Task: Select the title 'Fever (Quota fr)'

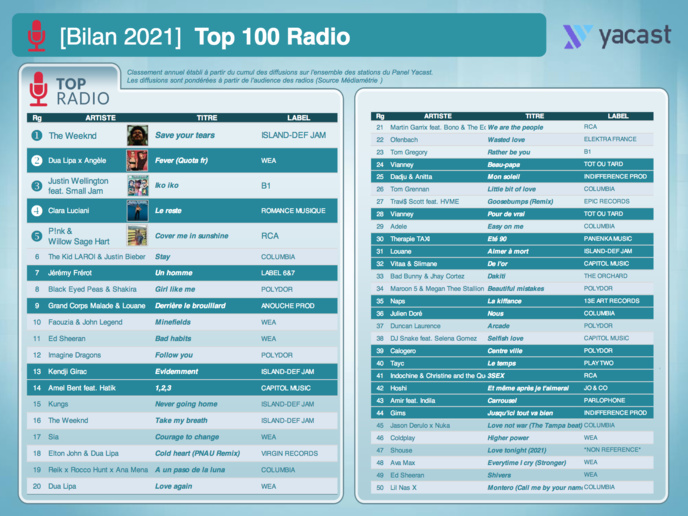Action: click(x=181, y=161)
